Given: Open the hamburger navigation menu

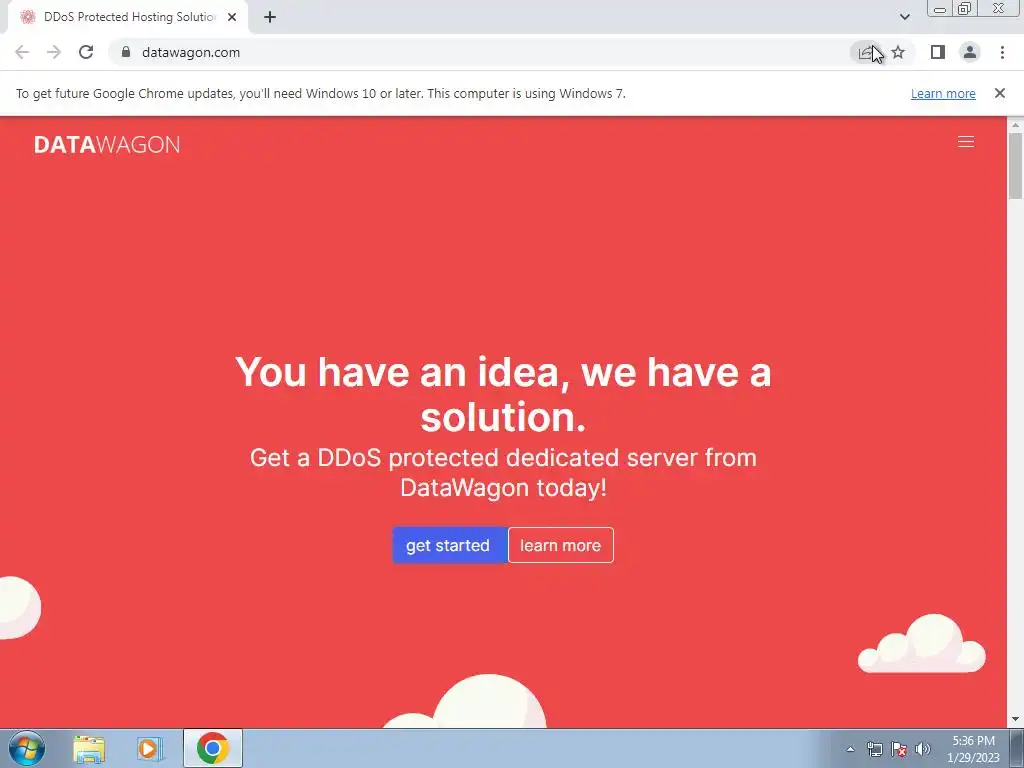Looking at the screenshot, I should 966,142.
